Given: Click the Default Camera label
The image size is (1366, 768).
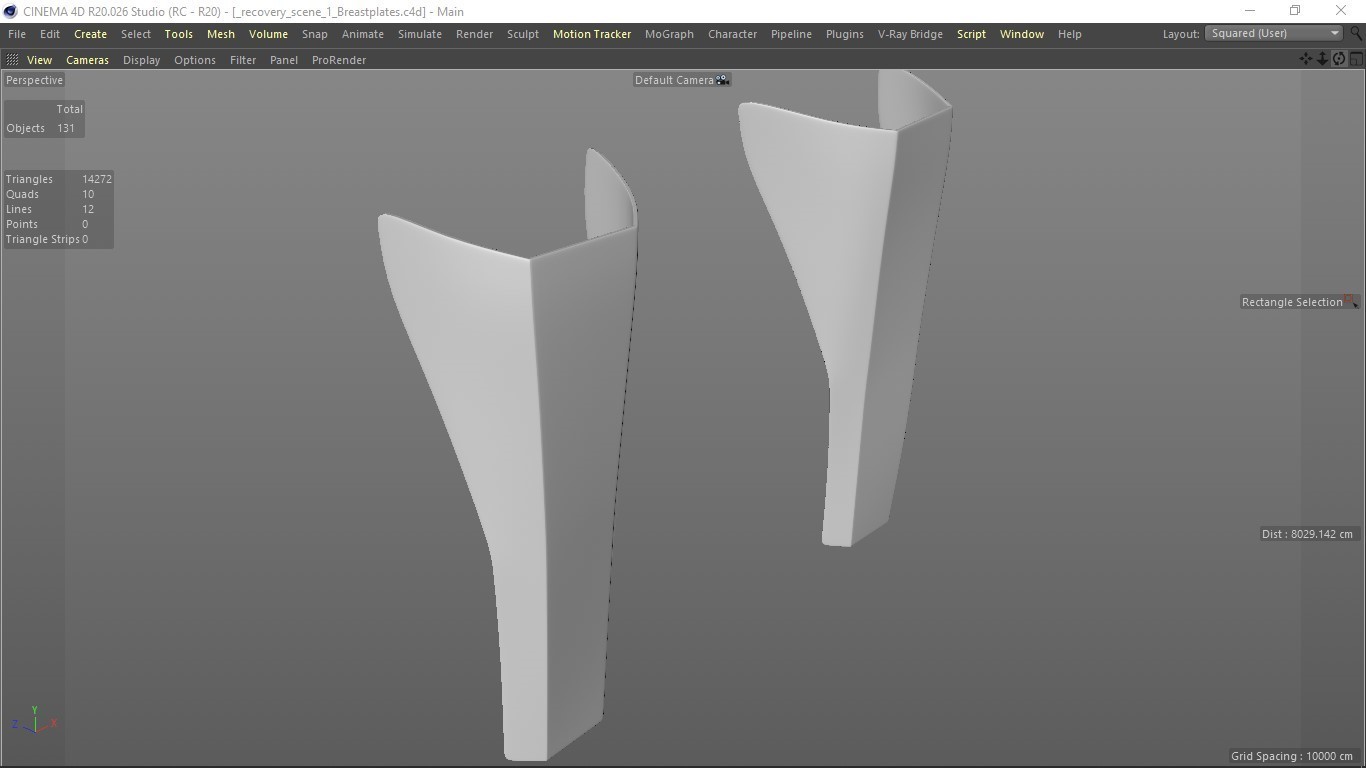Looking at the screenshot, I should point(674,80).
